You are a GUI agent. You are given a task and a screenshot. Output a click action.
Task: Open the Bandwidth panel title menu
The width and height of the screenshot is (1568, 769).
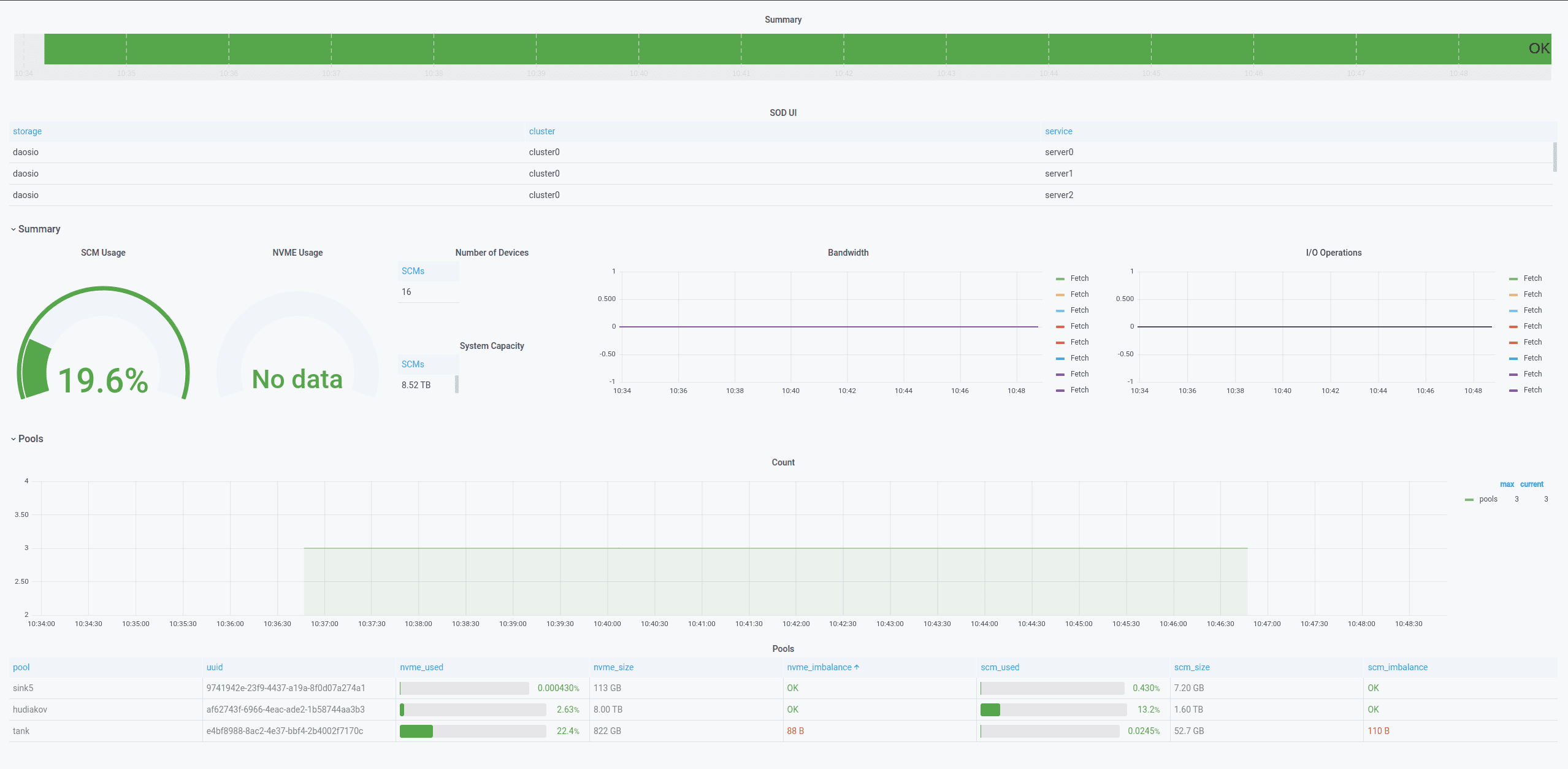pyautogui.click(x=848, y=252)
